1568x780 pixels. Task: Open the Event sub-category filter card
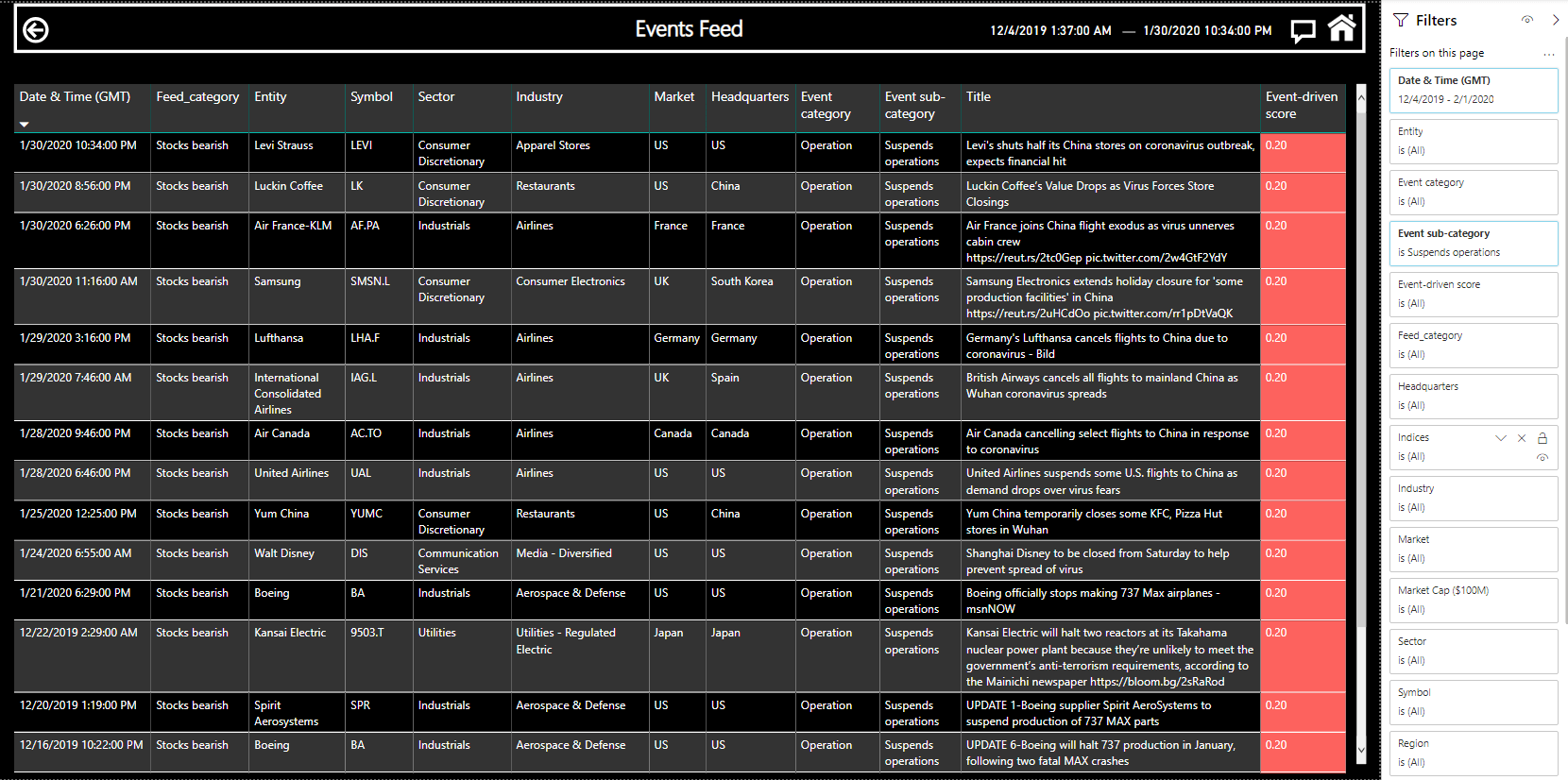1474,244
